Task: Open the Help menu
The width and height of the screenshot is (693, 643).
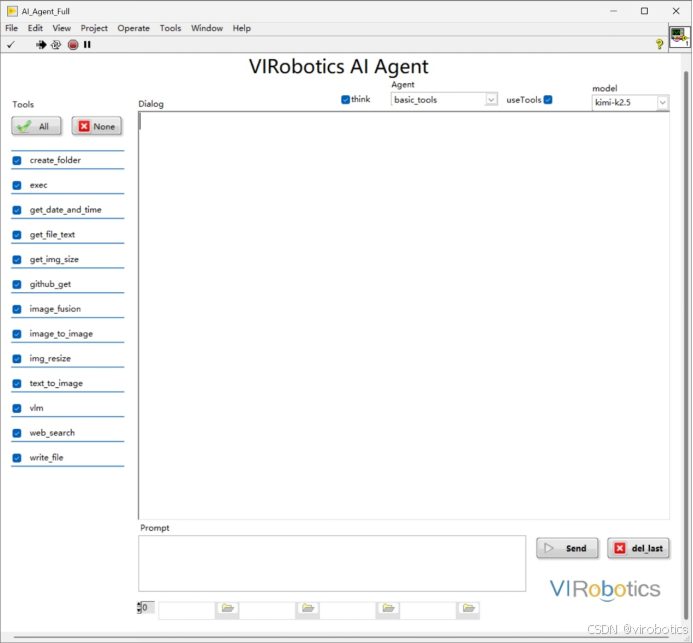Action: tap(241, 28)
